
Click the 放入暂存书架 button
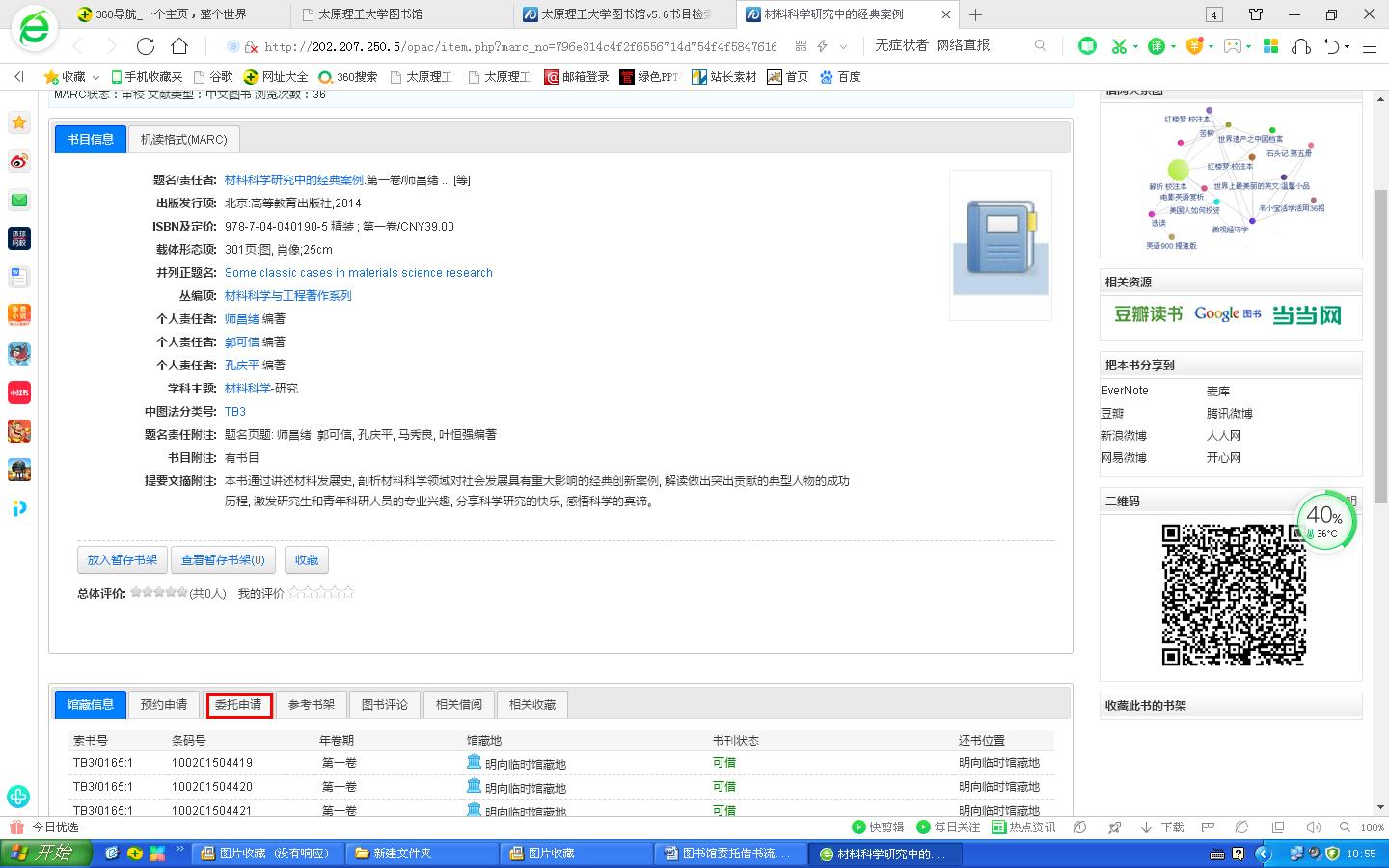point(123,559)
